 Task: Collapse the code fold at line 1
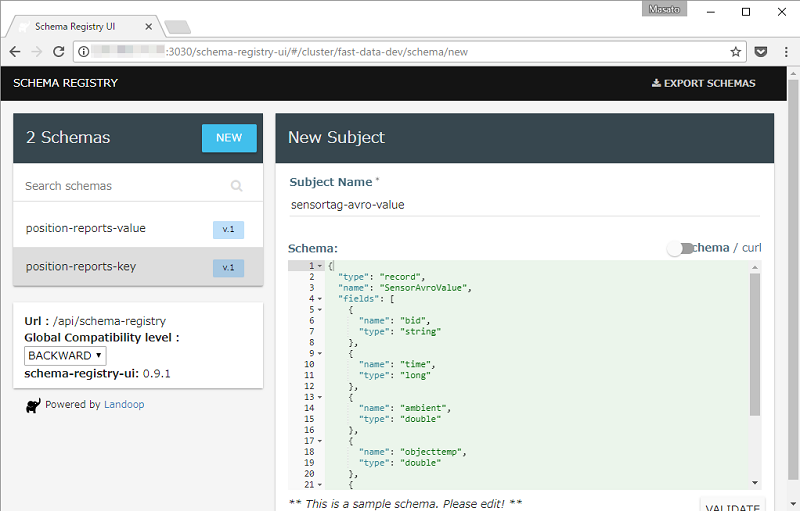pyautogui.click(x=320, y=266)
